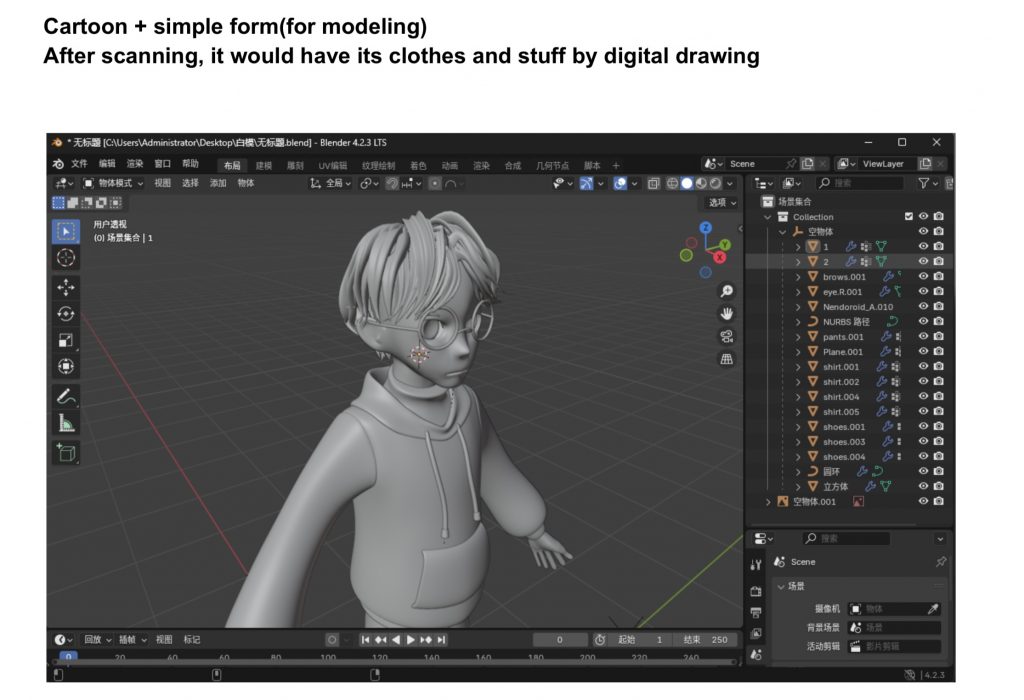Select the Move tool in the toolbar
The image size is (1024, 700).
pyautogui.click(x=66, y=287)
